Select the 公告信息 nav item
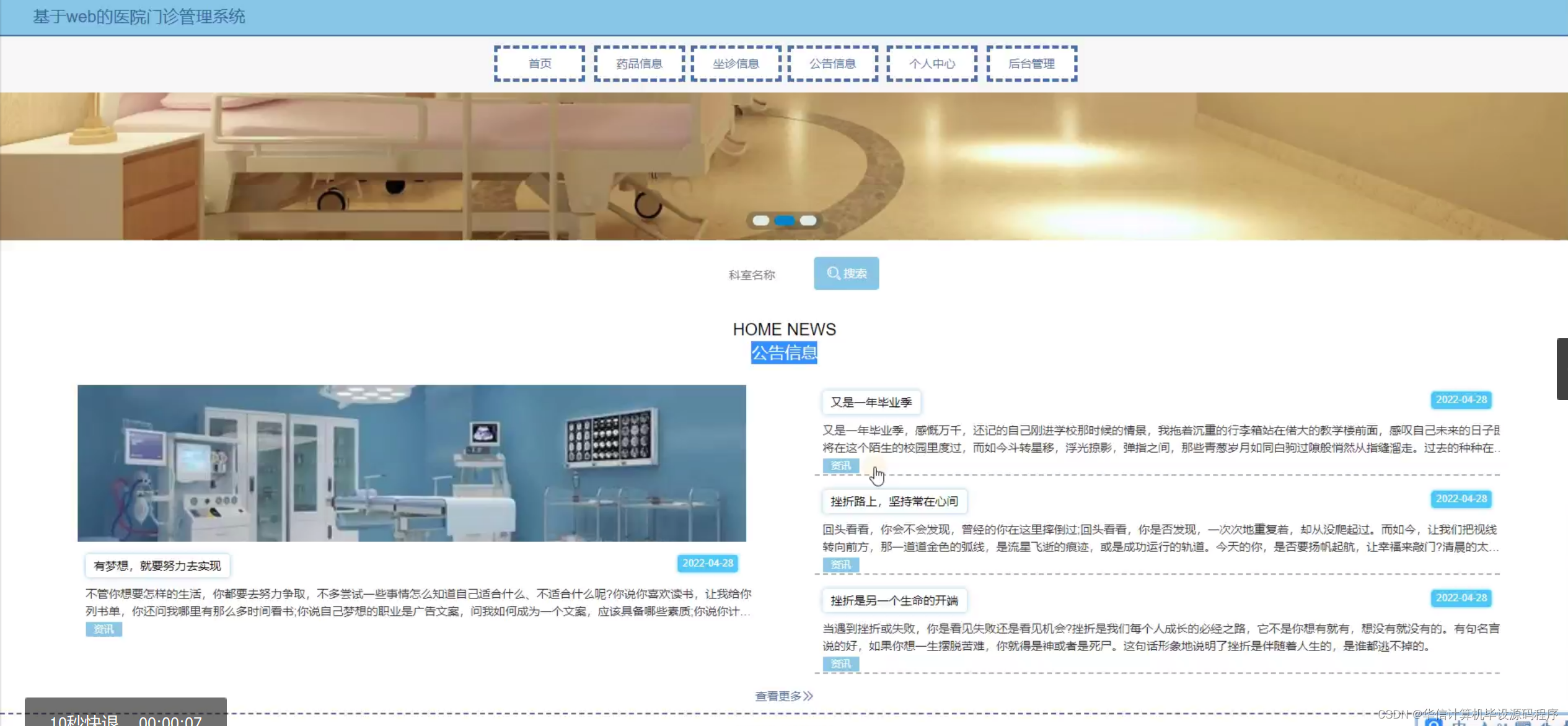1568x726 pixels. pyautogui.click(x=832, y=63)
